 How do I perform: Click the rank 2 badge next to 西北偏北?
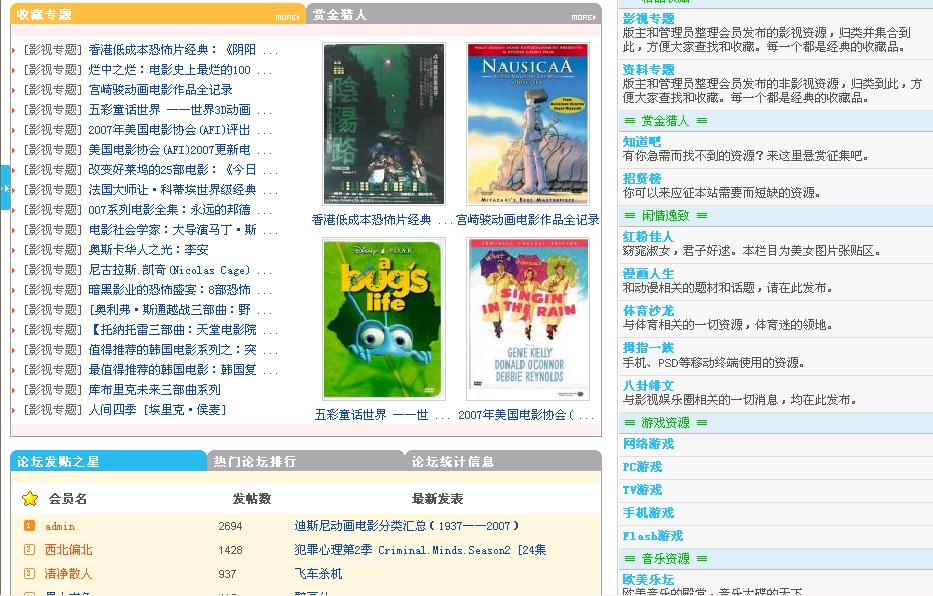29,550
